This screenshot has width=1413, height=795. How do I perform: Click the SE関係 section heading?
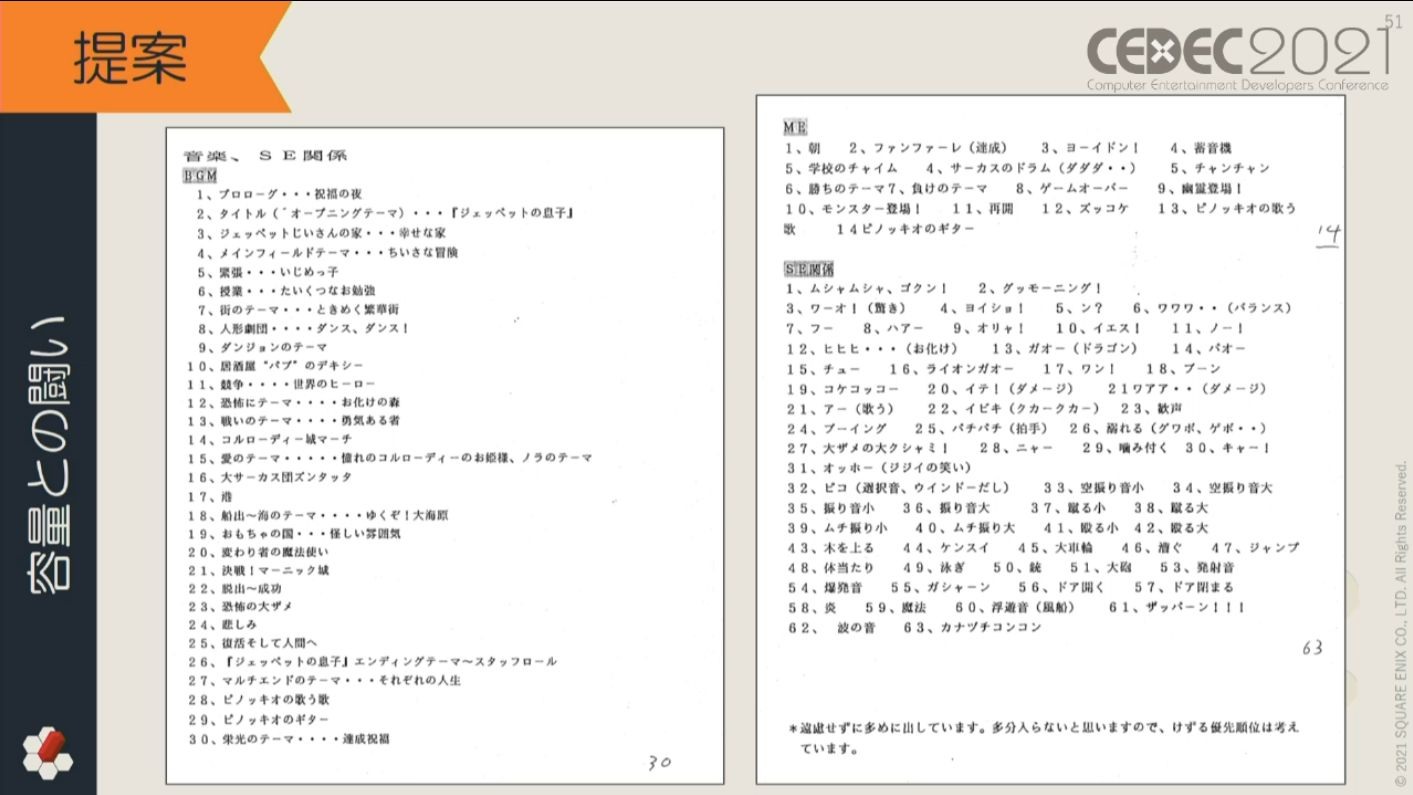click(x=810, y=269)
